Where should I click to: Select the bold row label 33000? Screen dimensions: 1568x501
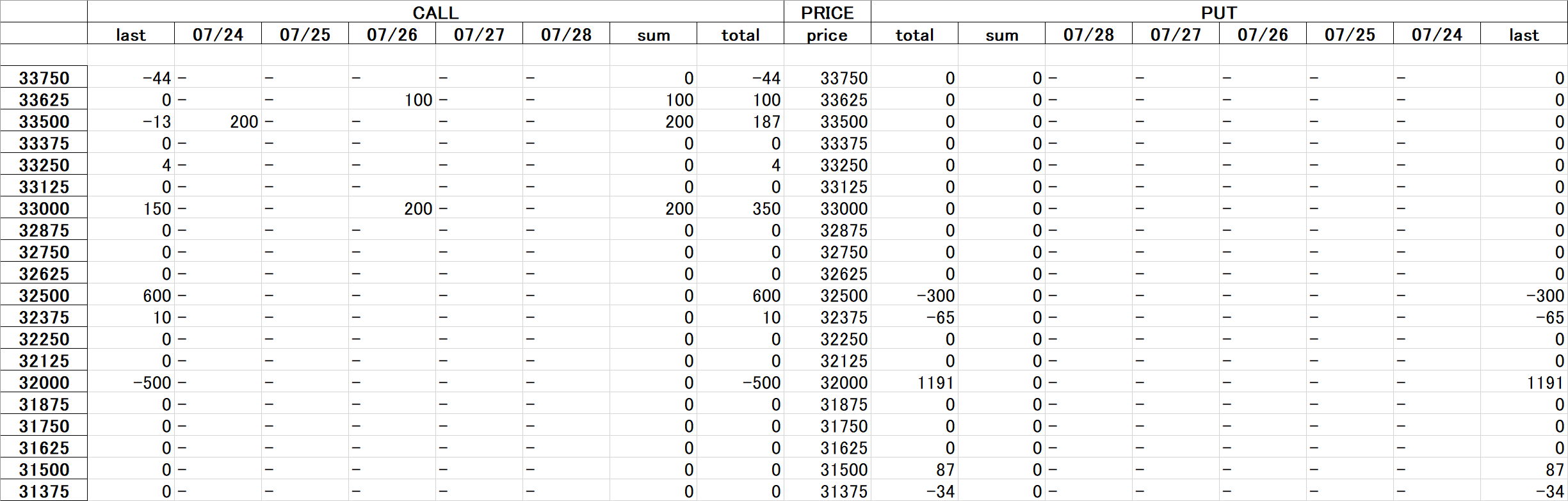click(44, 209)
